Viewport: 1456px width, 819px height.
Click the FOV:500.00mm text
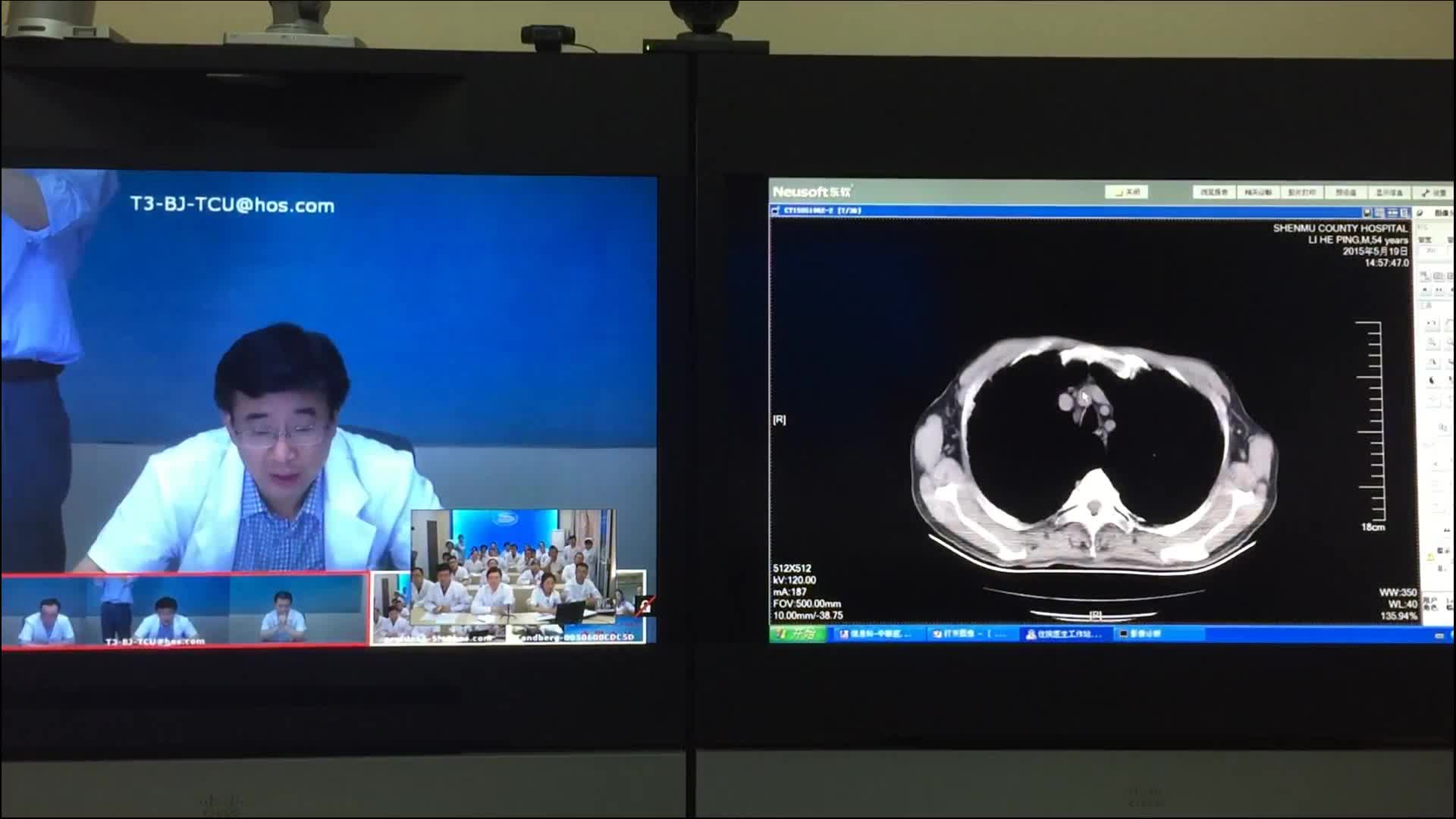click(807, 604)
